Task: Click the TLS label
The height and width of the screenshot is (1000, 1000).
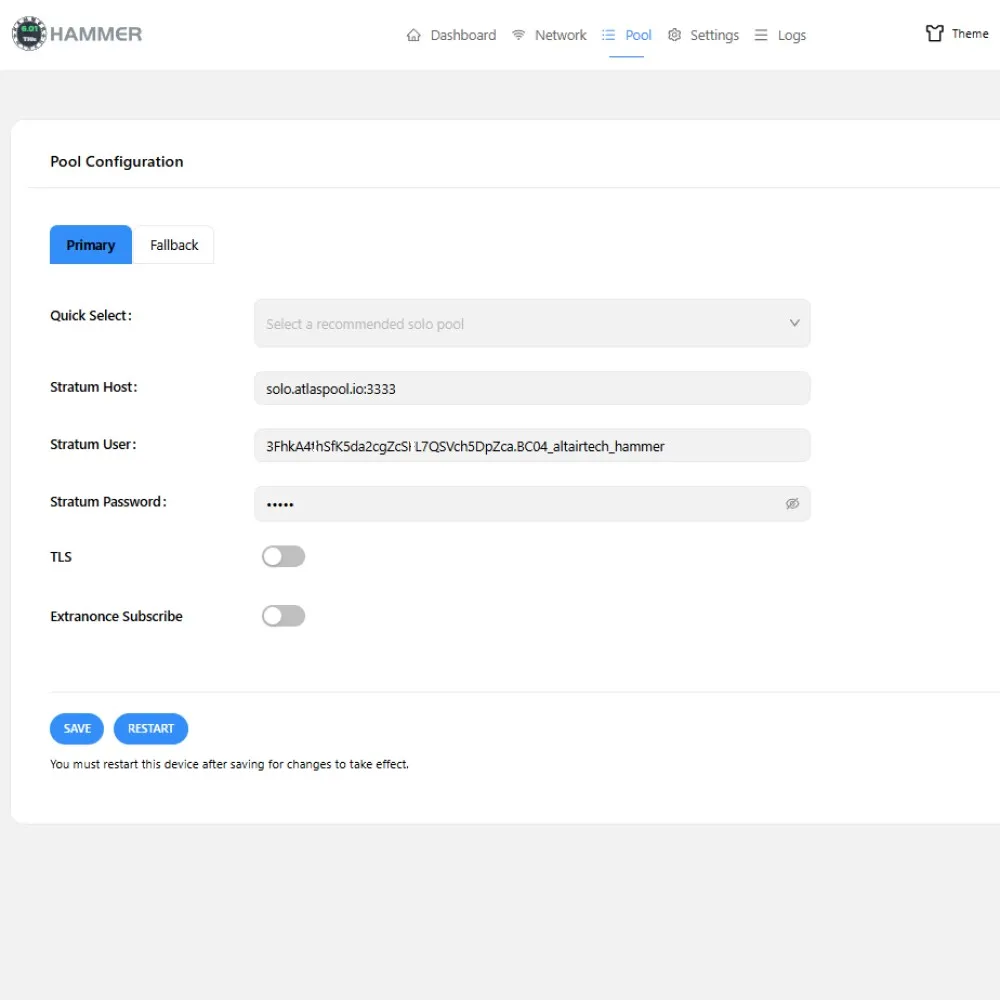Action: (61, 557)
